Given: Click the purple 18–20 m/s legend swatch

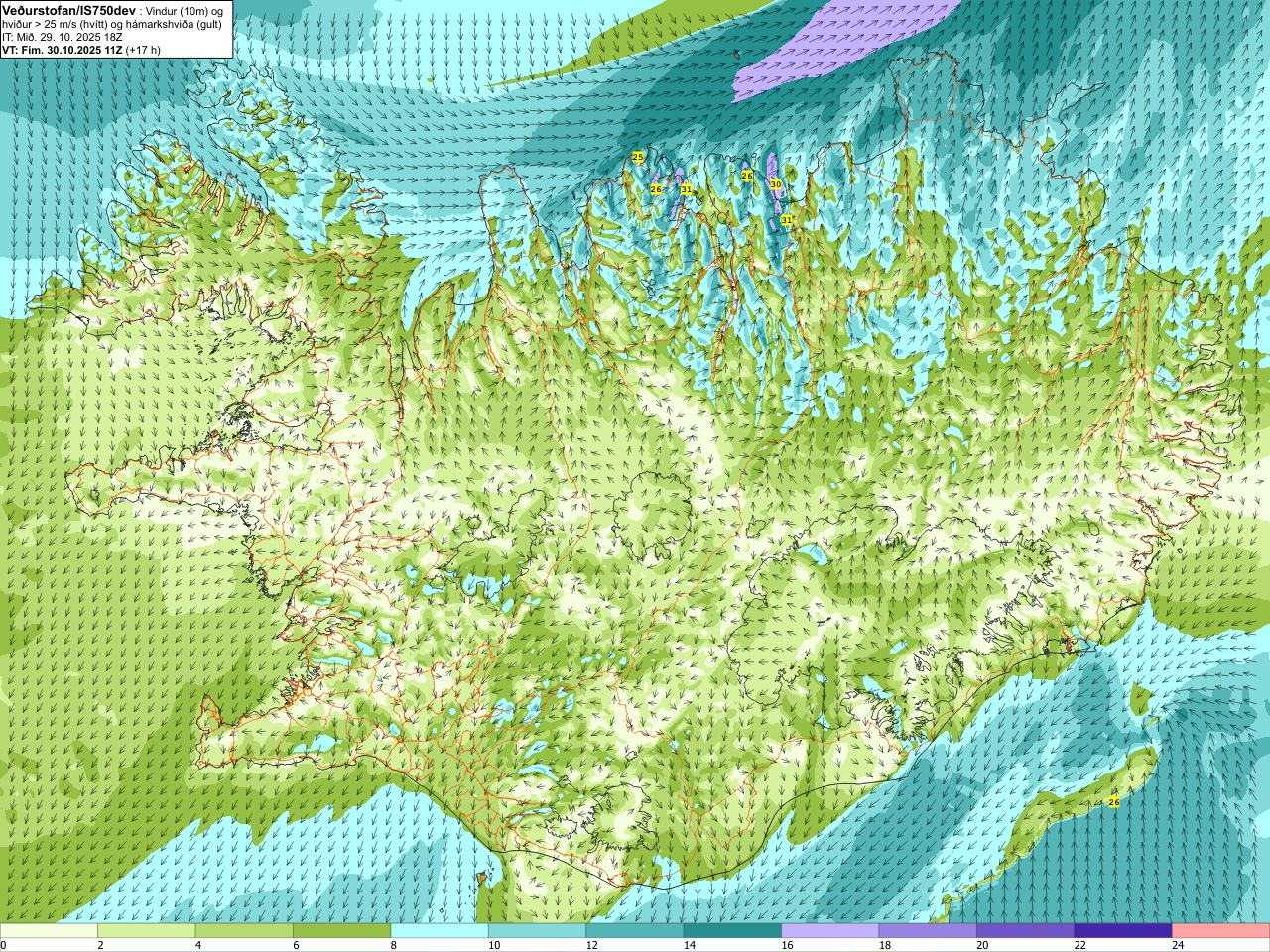Looking at the screenshot, I should coord(928,931).
